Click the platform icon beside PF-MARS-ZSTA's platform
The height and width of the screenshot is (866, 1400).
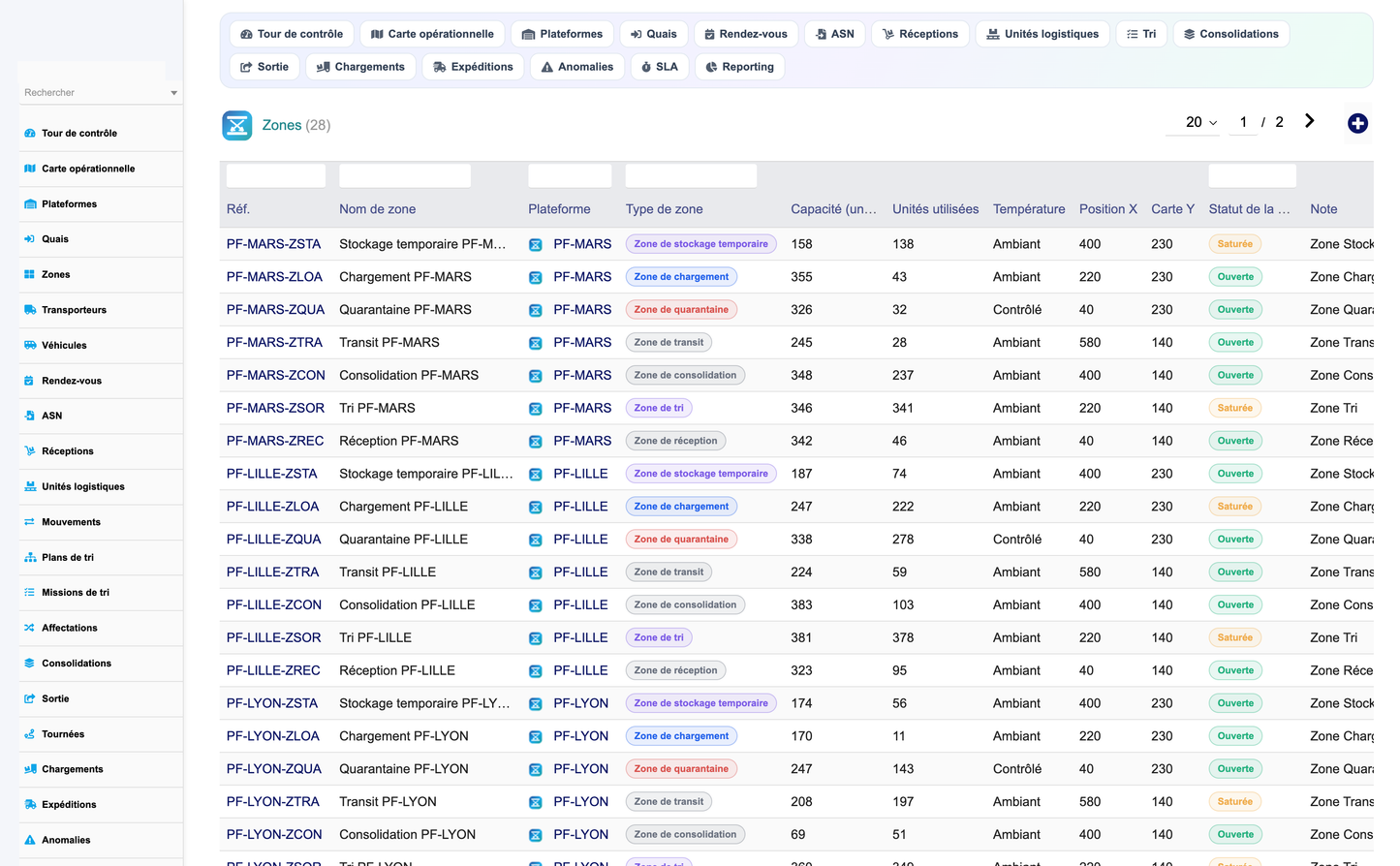point(535,245)
